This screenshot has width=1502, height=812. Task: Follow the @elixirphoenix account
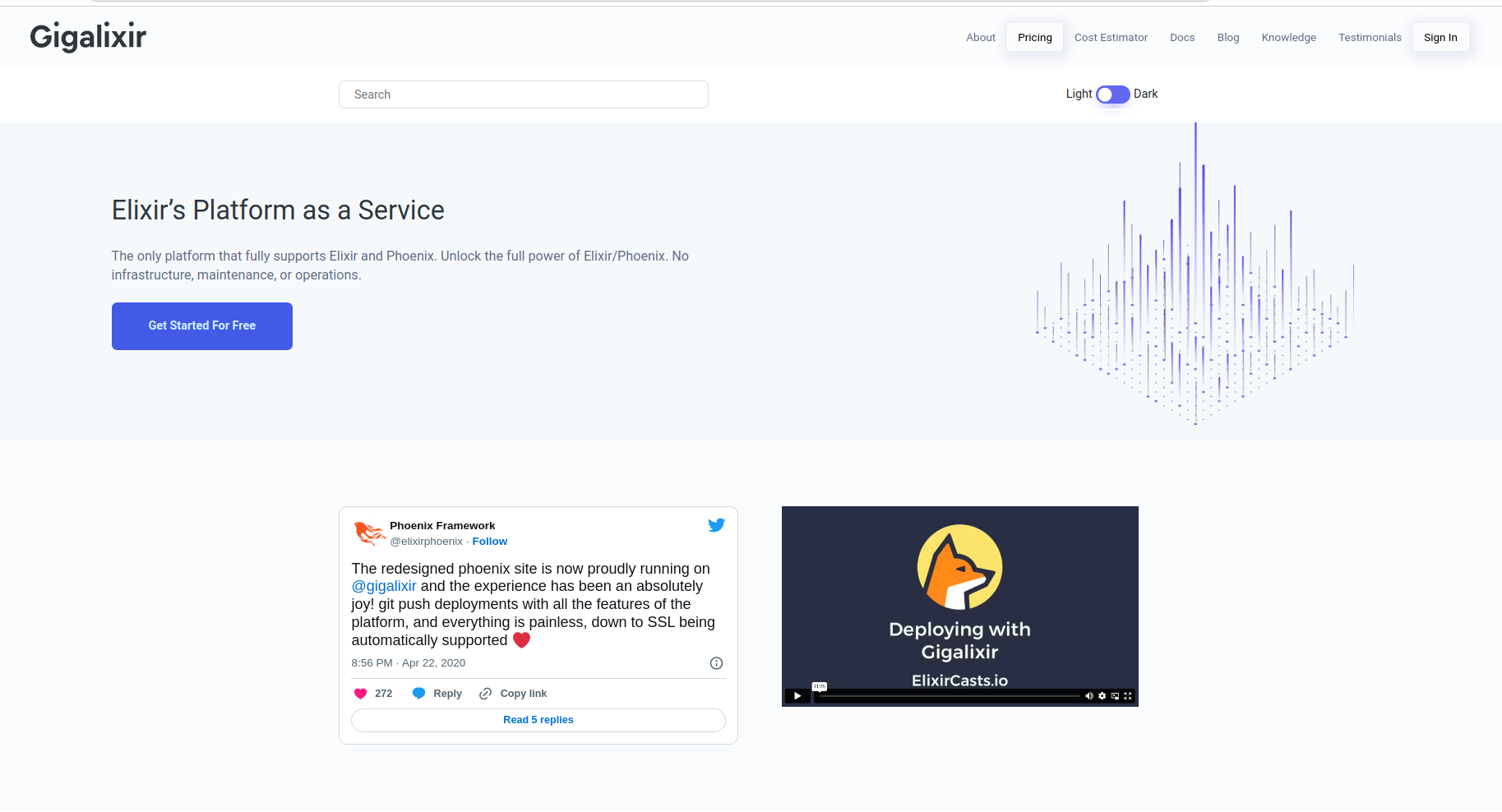click(489, 542)
